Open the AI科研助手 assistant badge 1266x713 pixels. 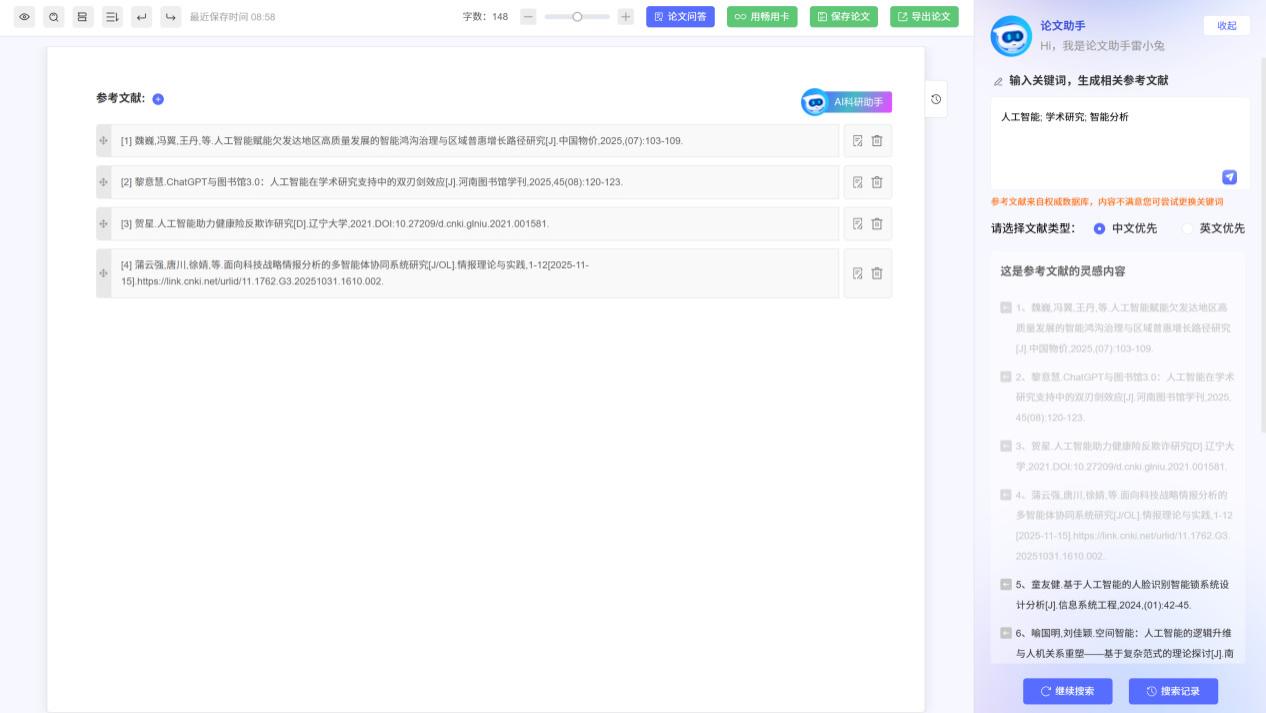pos(847,101)
